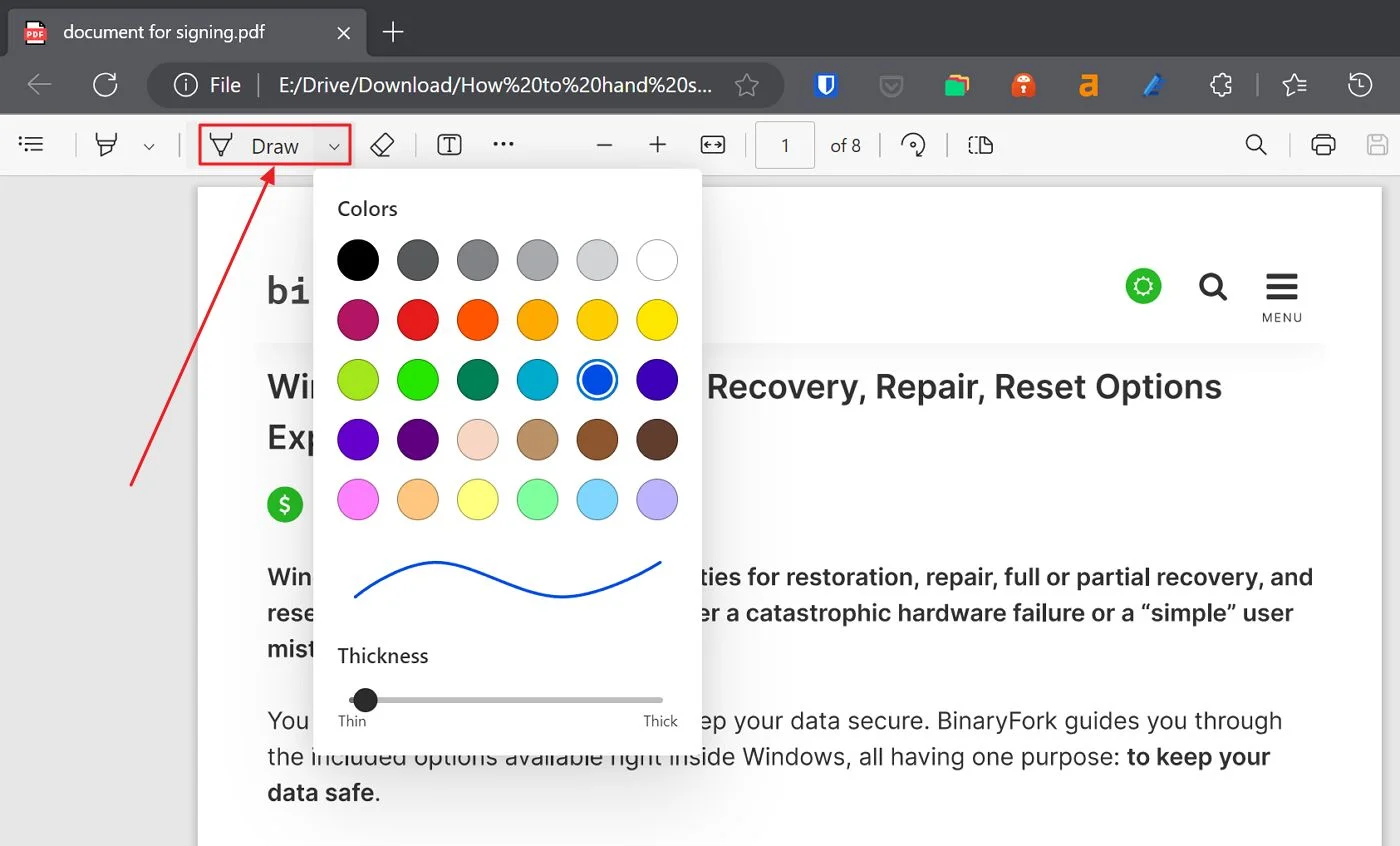Zoom out with the minus button
This screenshot has width=1400, height=846.
(x=604, y=145)
